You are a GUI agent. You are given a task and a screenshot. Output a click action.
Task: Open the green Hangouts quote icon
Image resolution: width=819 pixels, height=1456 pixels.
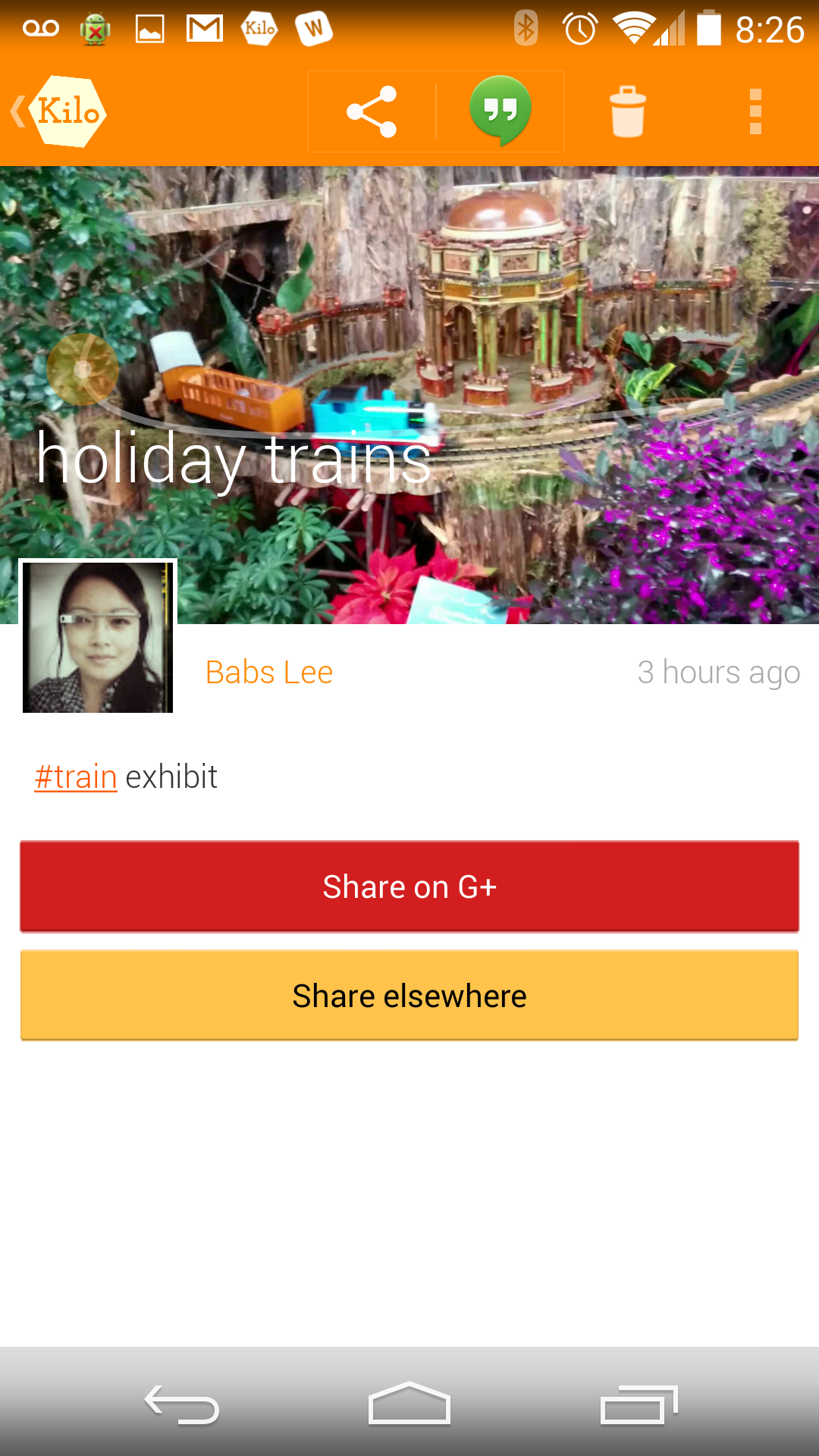(500, 111)
